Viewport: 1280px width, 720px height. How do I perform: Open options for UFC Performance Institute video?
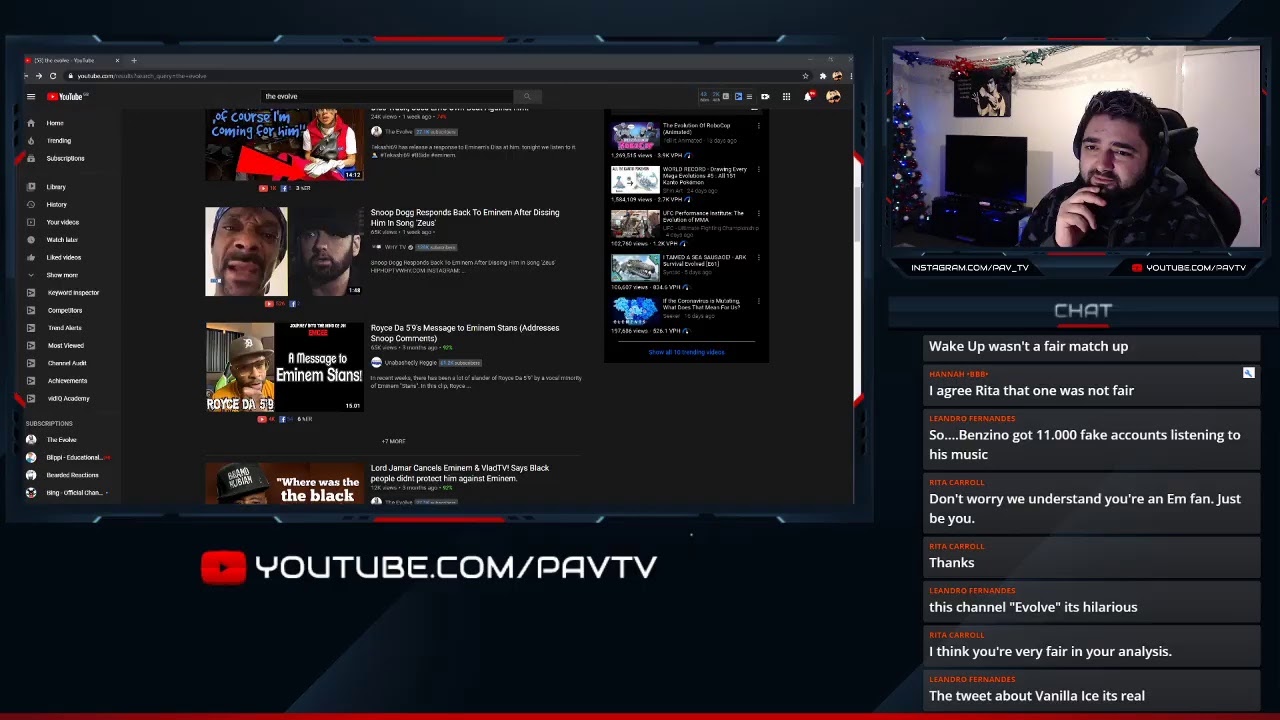pos(758,214)
